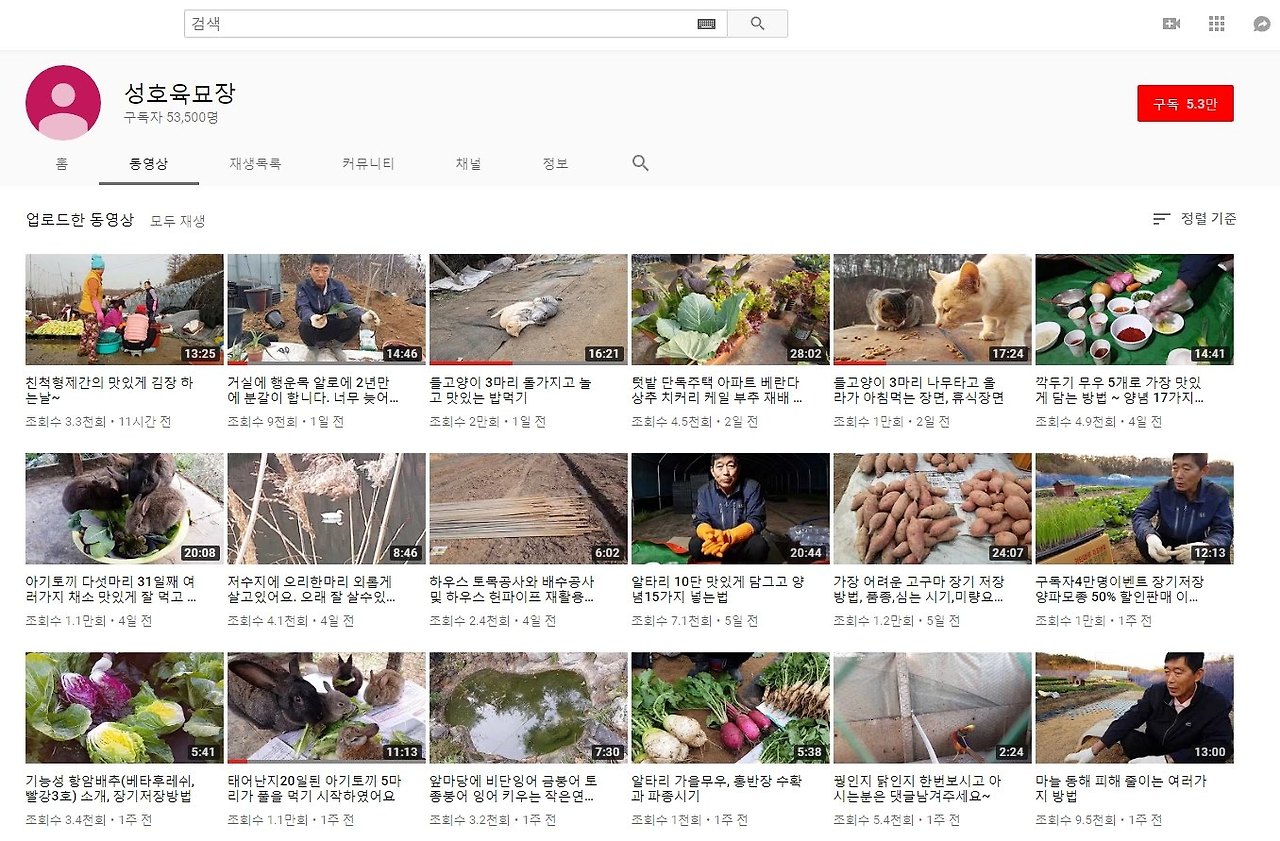
Task: Open the 2:24 pheasant or chicken thumbnail
Action: (933, 708)
